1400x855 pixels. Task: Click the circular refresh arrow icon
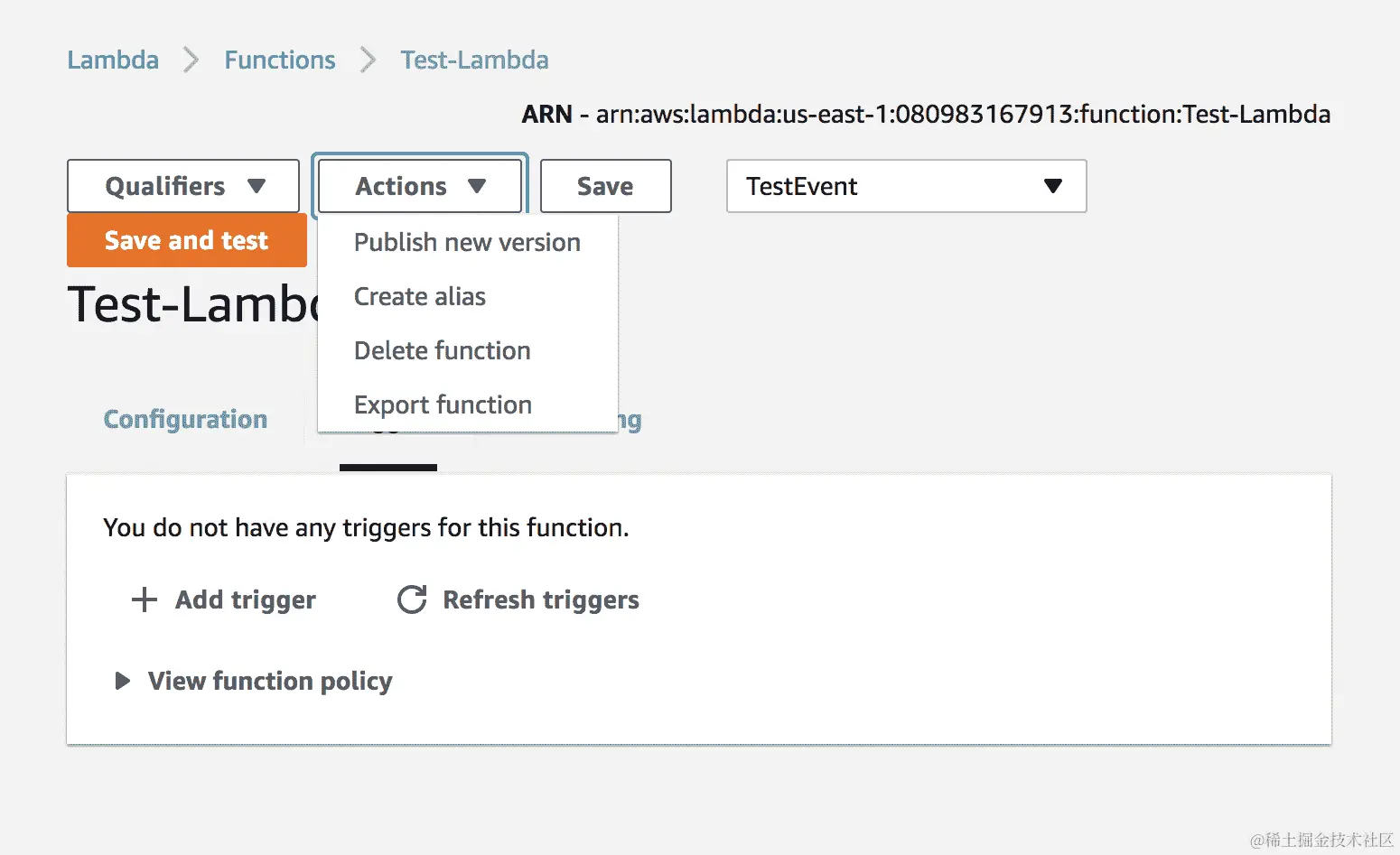tap(412, 599)
